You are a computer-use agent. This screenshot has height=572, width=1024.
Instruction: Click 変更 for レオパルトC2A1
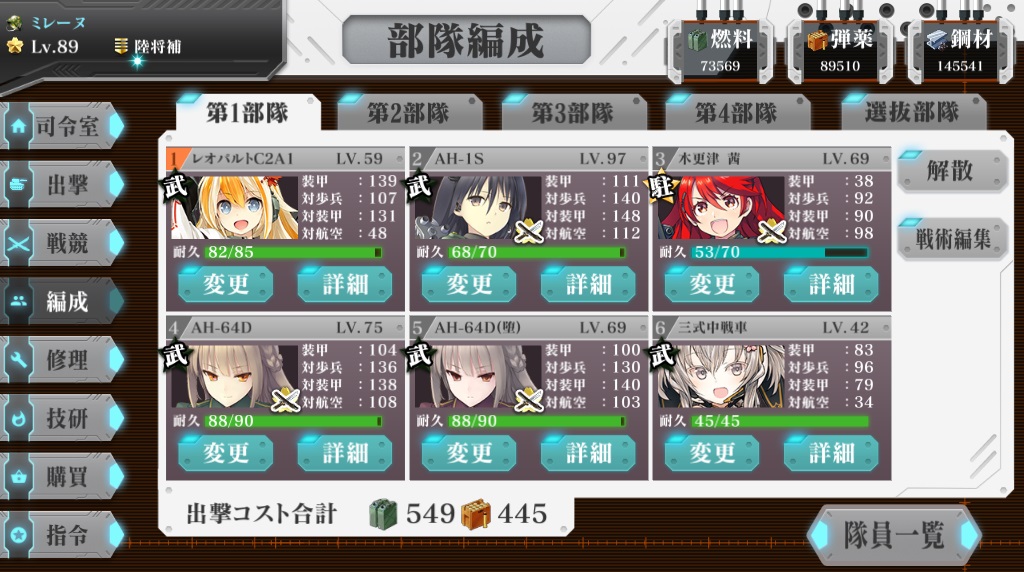(x=225, y=284)
